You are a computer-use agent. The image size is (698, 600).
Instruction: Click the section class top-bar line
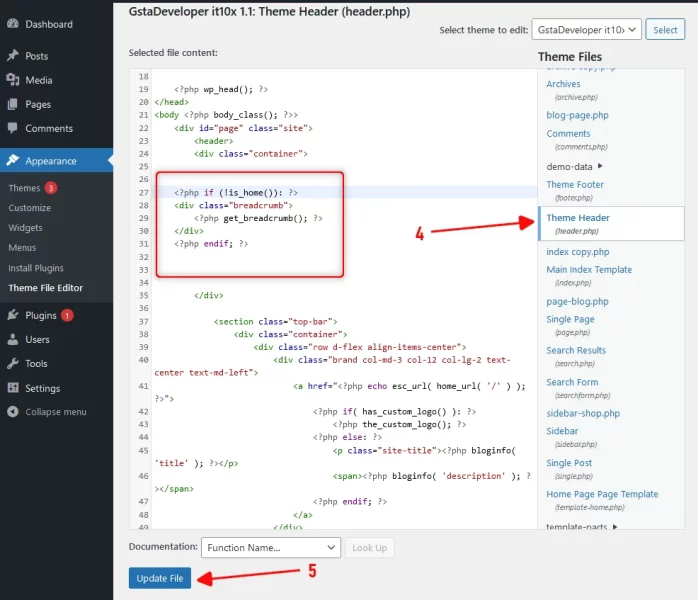[x=276, y=321]
